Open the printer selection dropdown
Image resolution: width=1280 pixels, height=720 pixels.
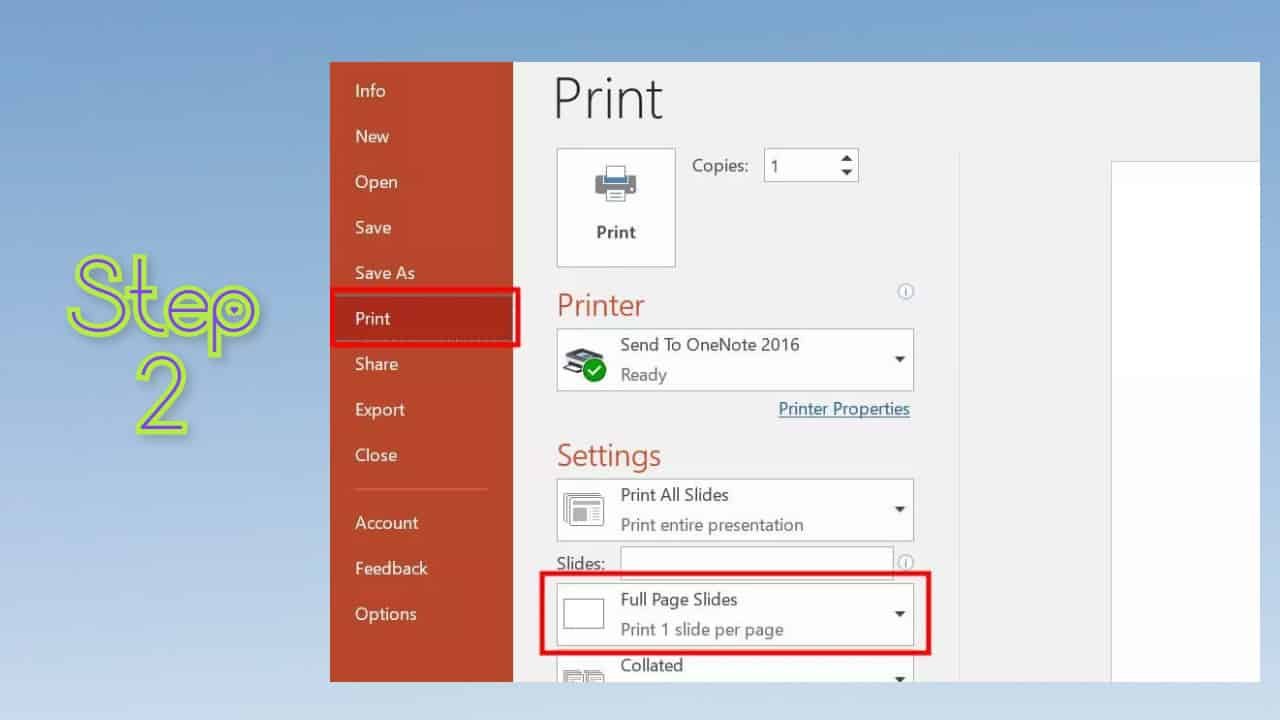pos(898,359)
